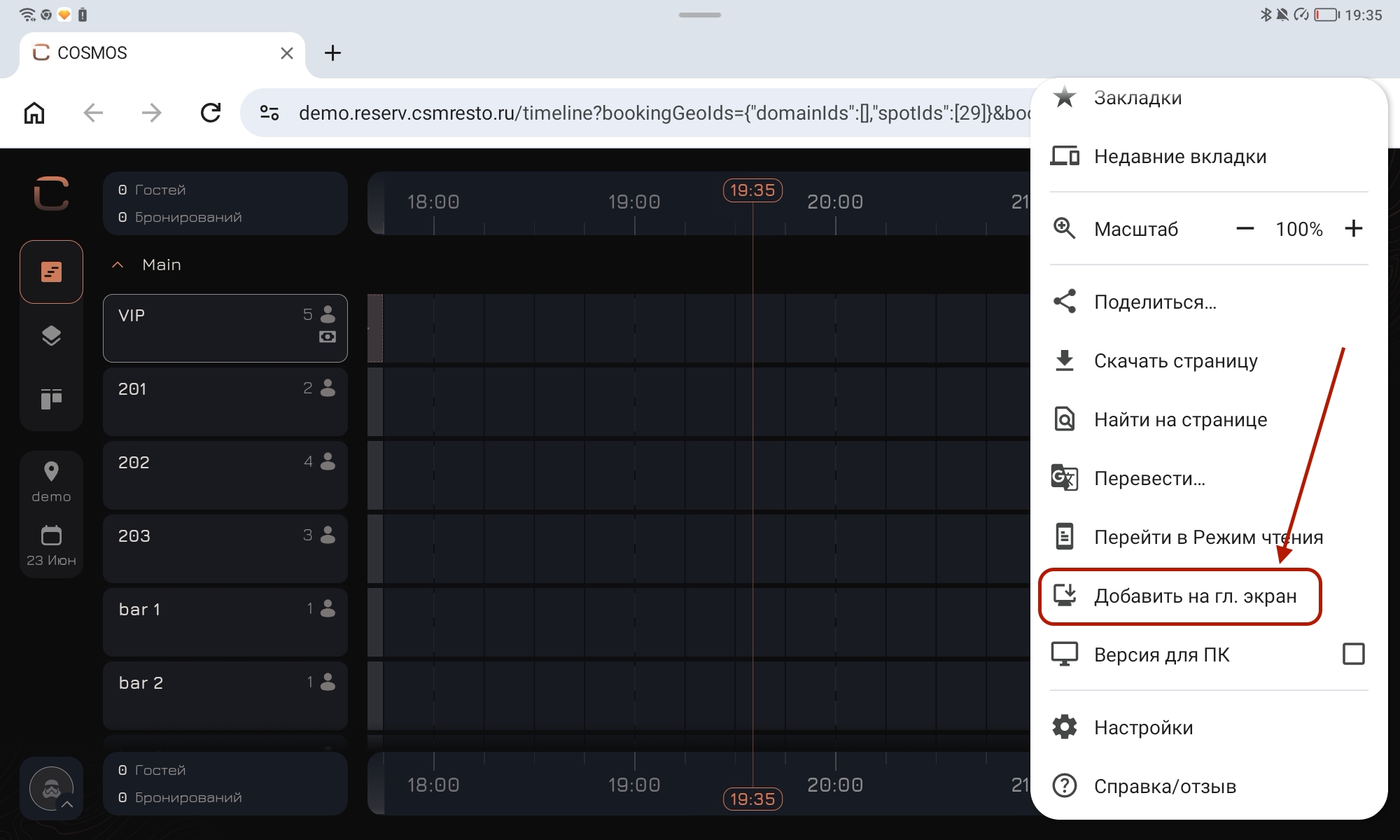Viewport: 1400px width, 840px height.
Task: Click the Wi-Fi status icon
Action: pyautogui.click(x=27, y=15)
